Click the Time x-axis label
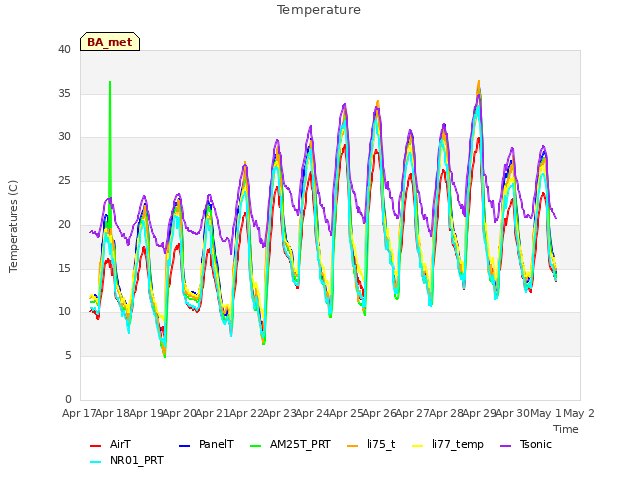The height and width of the screenshot is (480, 640). (566, 429)
